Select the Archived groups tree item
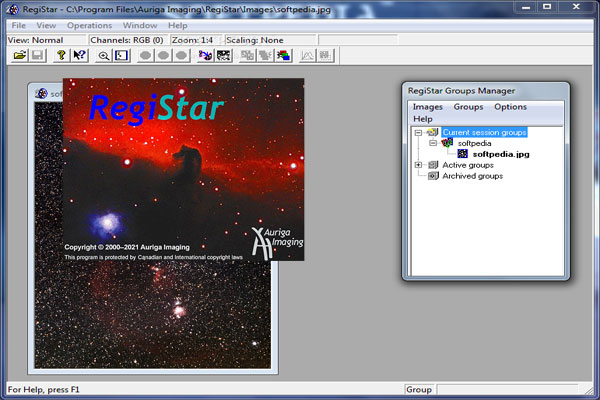The image size is (600, 400). [x=473, y=176]
